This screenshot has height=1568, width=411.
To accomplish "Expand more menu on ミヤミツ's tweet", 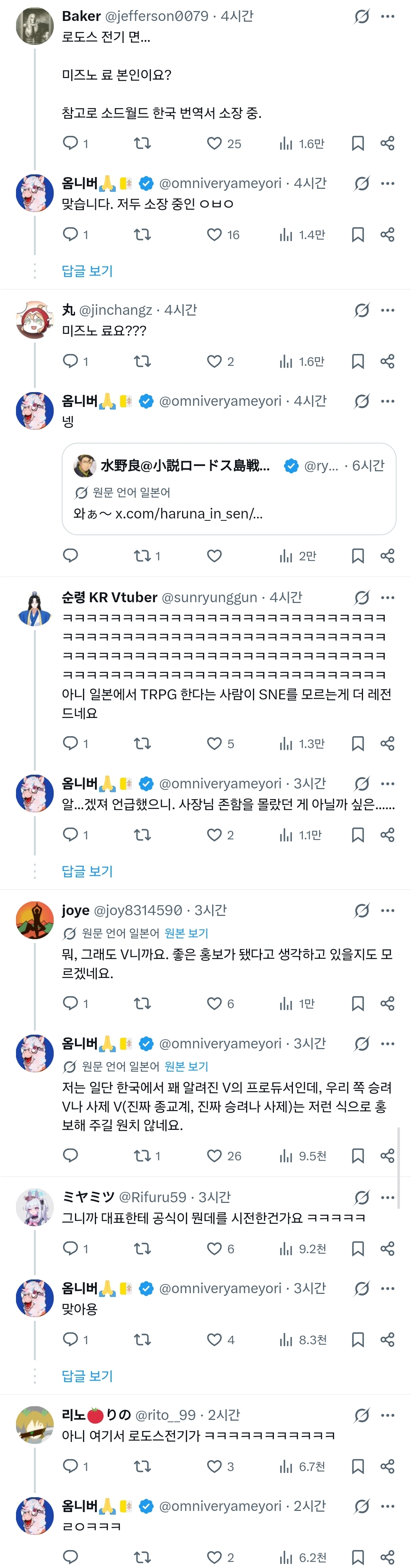I will click(x=388, y=1197).
